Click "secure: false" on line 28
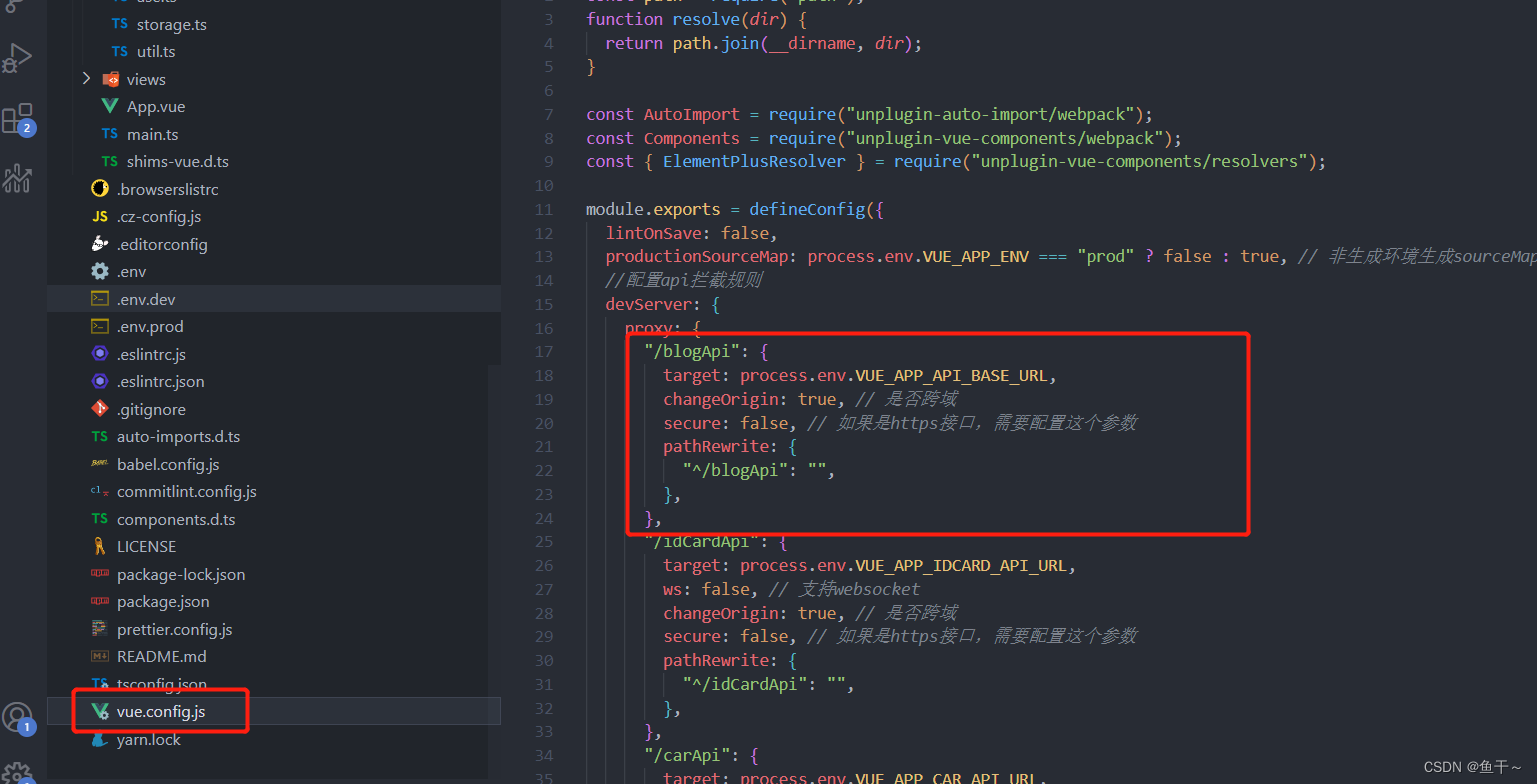Viewport: 1537px width, 784px height. 730,636
